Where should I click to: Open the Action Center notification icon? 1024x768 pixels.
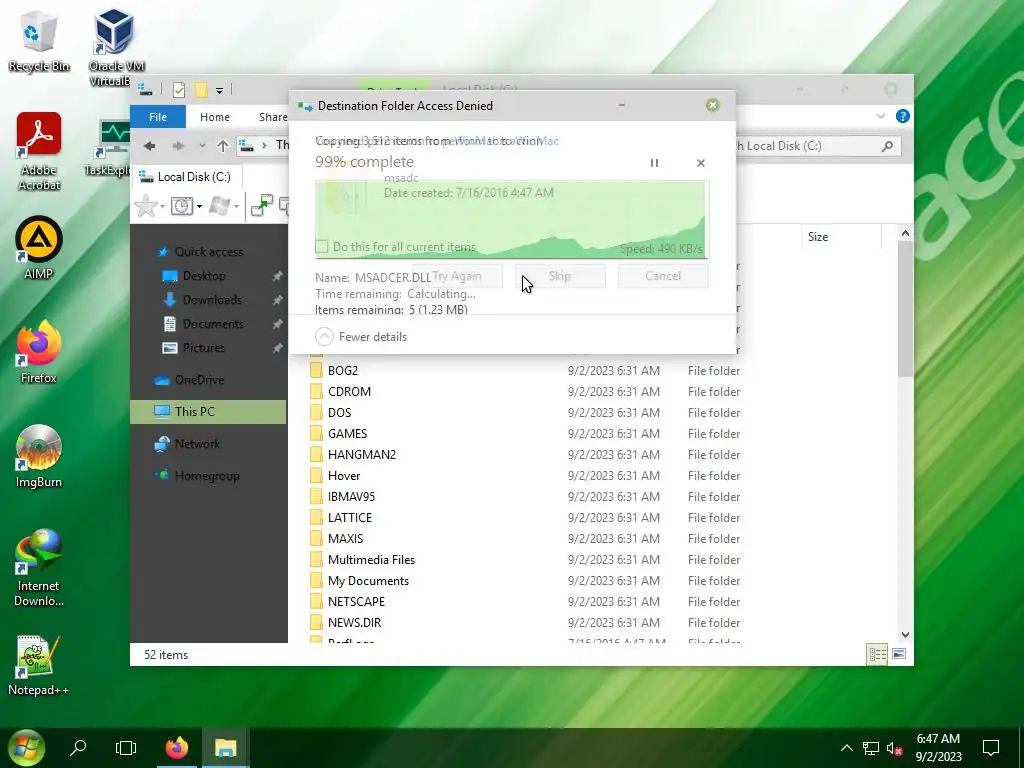click(991, 748)
